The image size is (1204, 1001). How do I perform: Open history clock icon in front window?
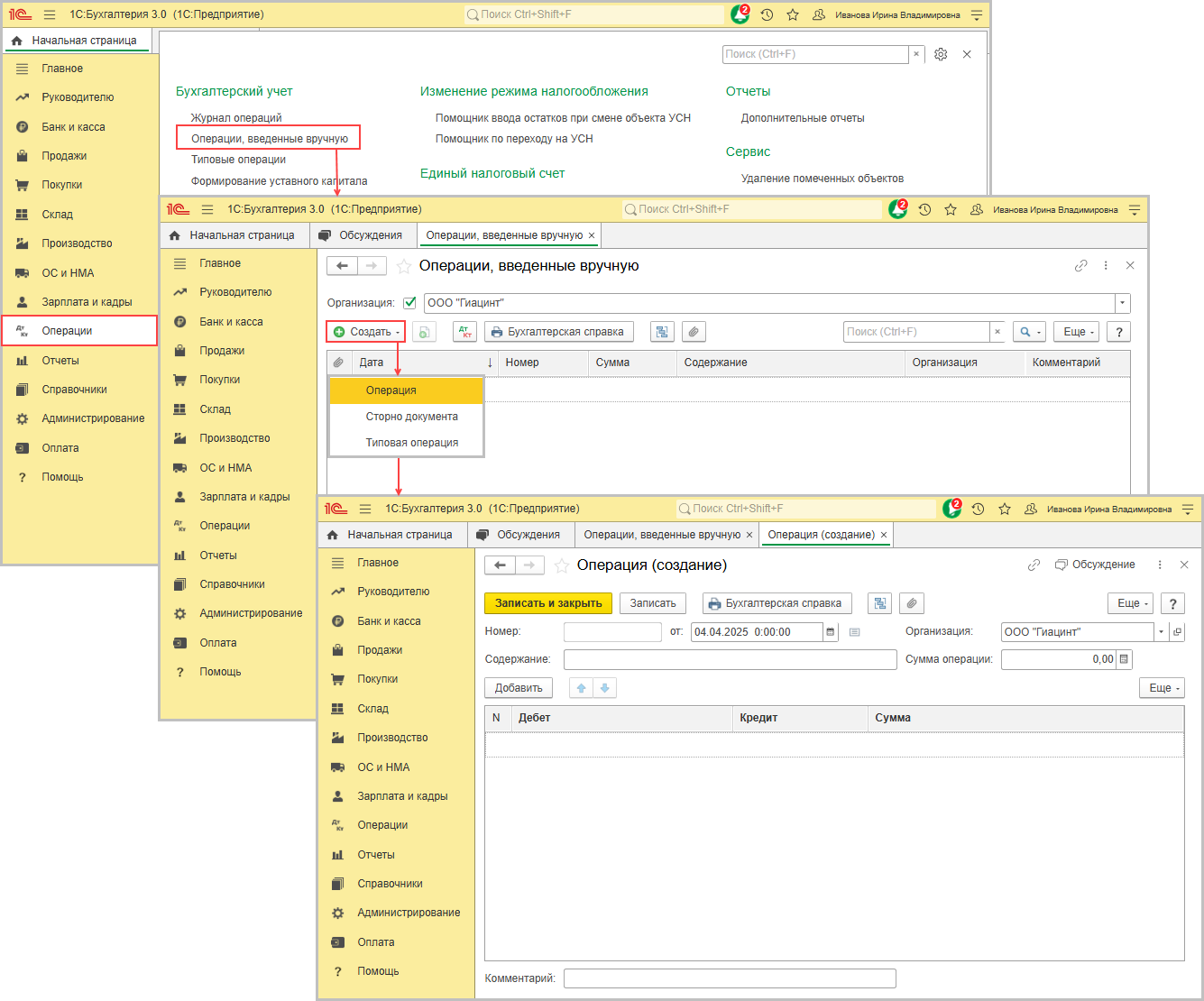[978, 509]
